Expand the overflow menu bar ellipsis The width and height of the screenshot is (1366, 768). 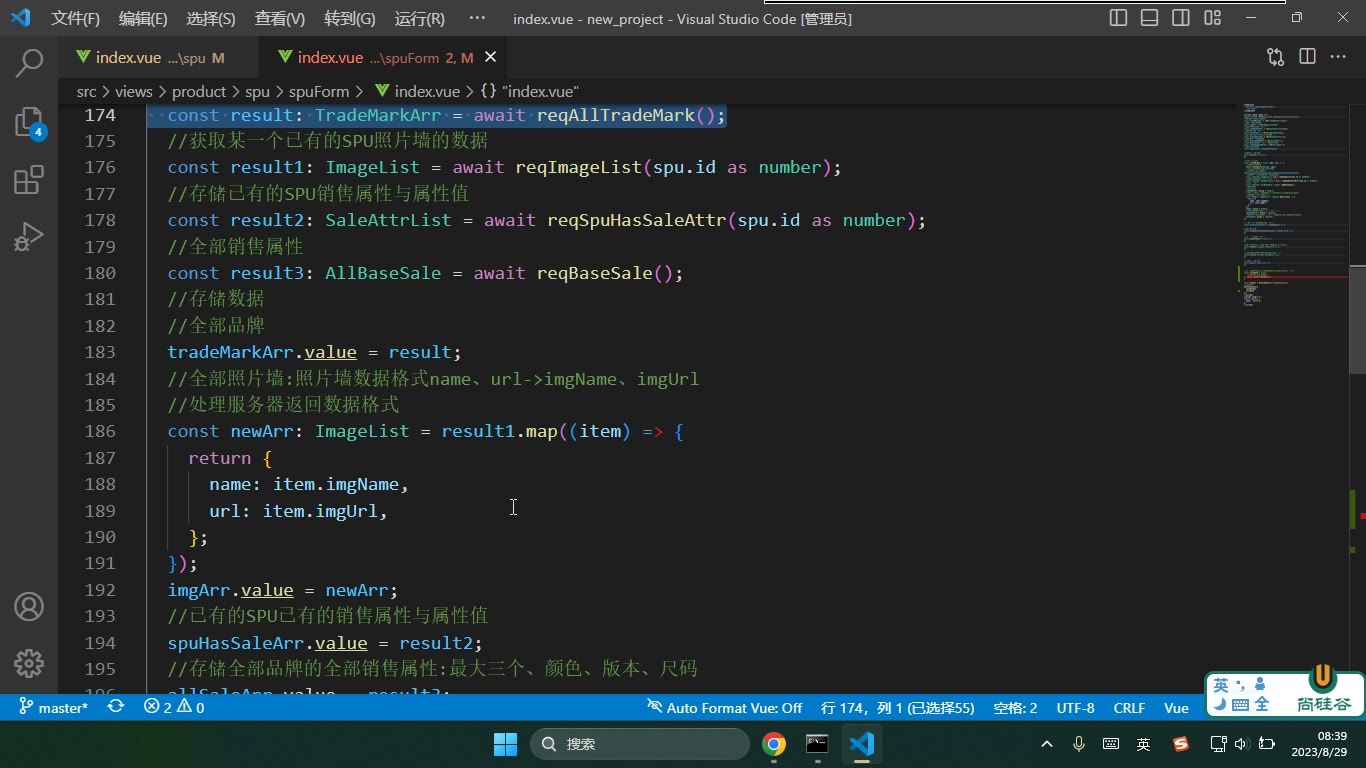tap(477, 18)
